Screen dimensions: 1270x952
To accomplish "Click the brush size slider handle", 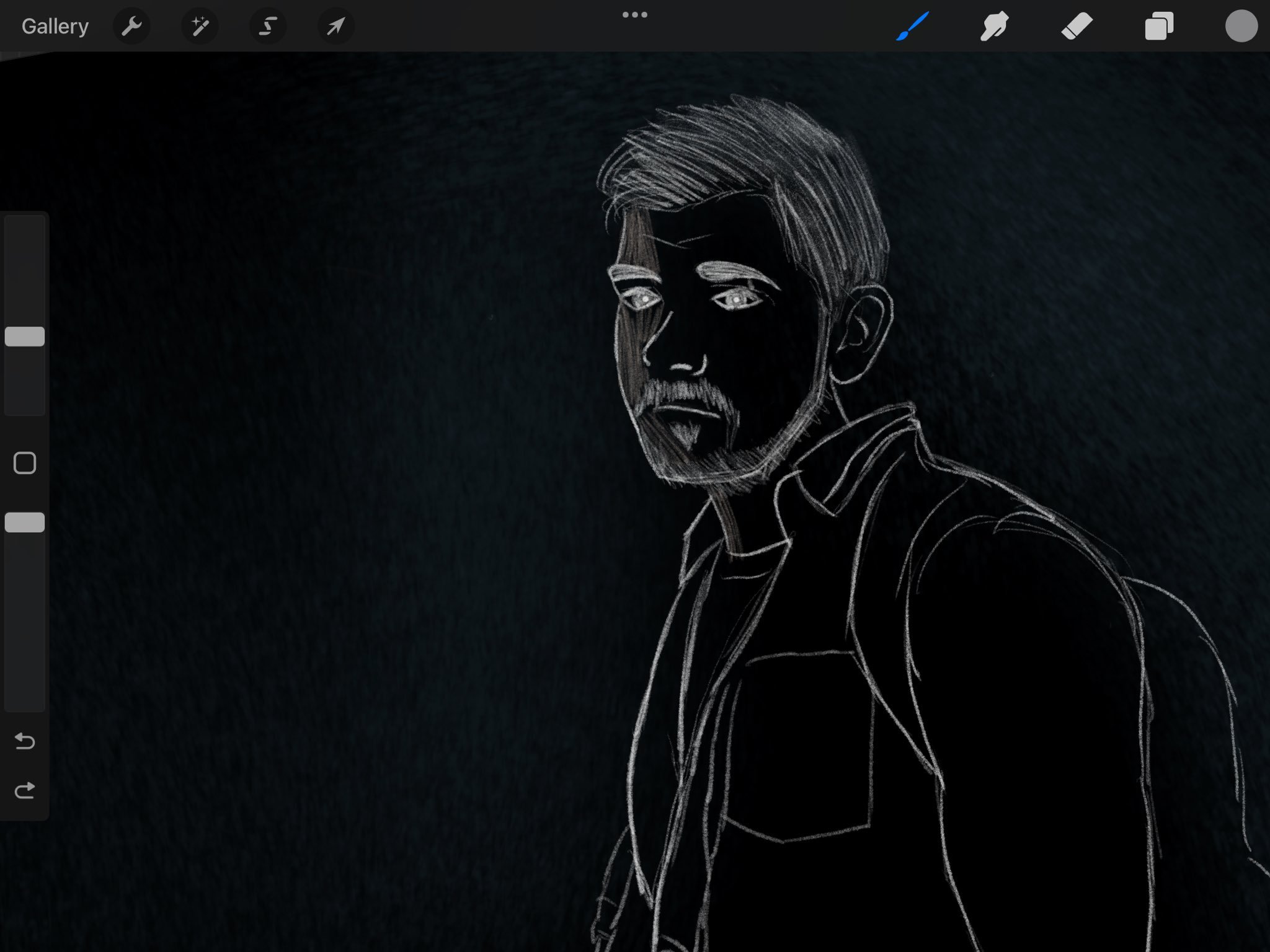I will point(25,337).
